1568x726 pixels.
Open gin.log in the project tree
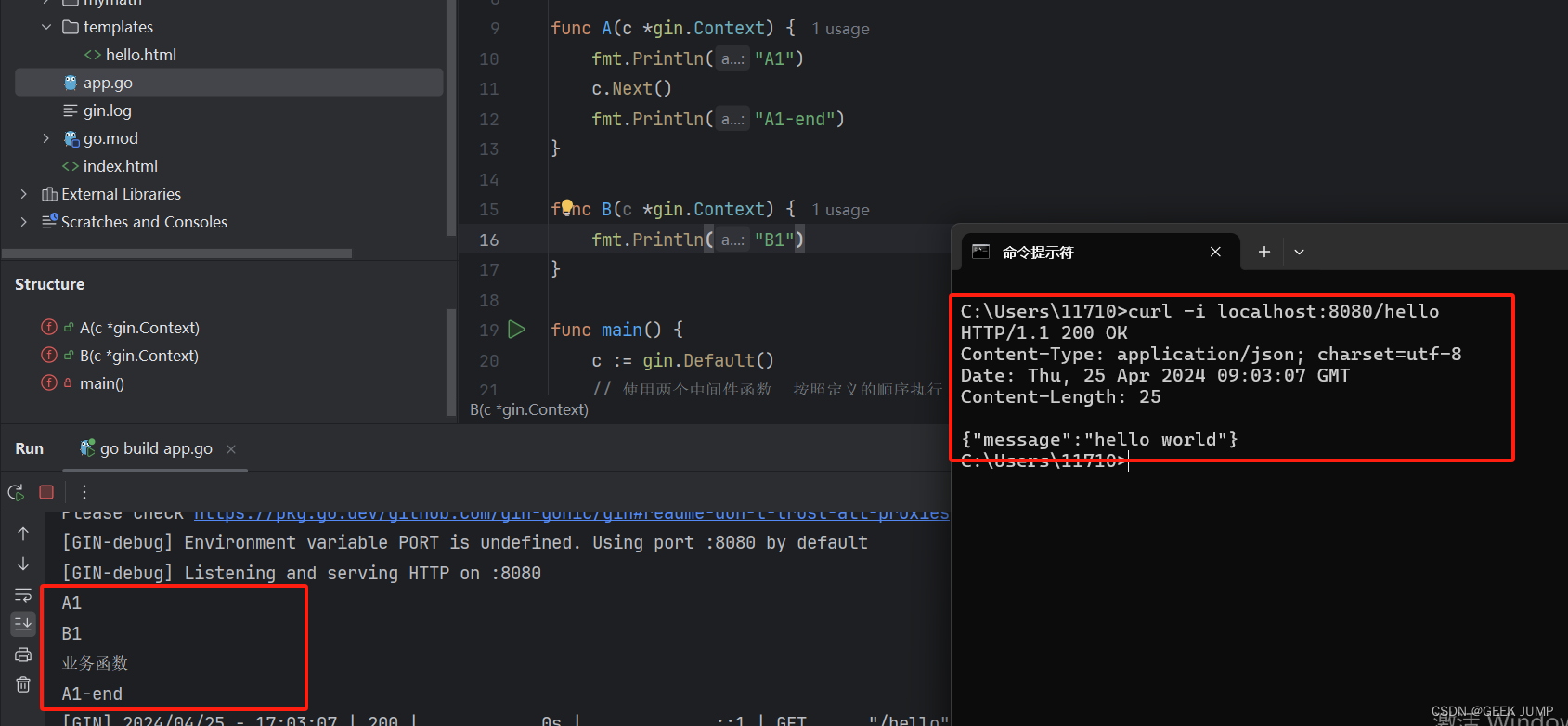[x=107, y=110]
